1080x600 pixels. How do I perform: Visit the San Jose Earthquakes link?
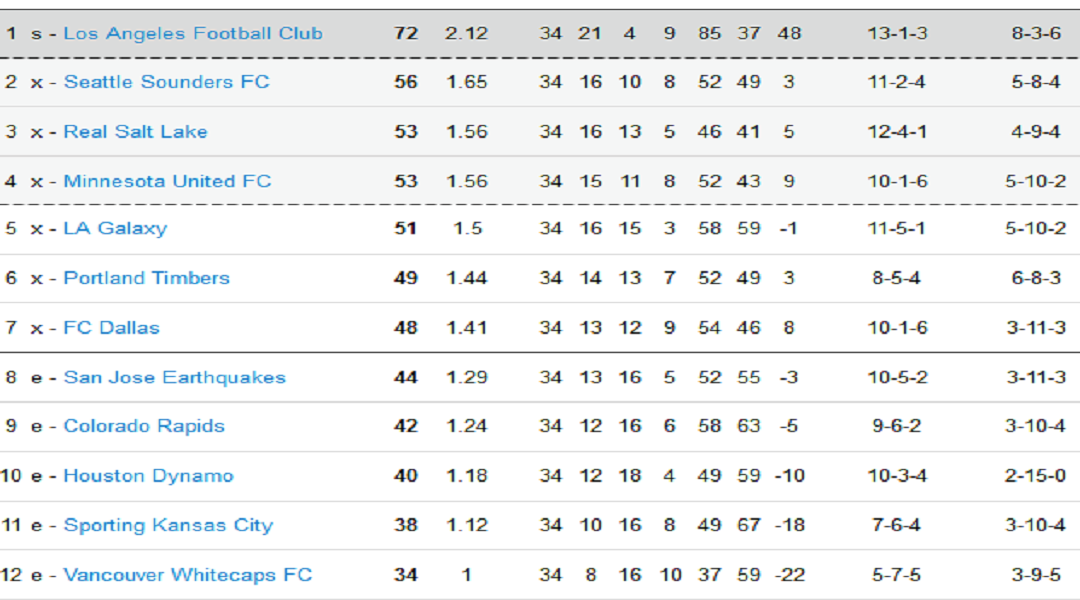click(x=174, y=377)
